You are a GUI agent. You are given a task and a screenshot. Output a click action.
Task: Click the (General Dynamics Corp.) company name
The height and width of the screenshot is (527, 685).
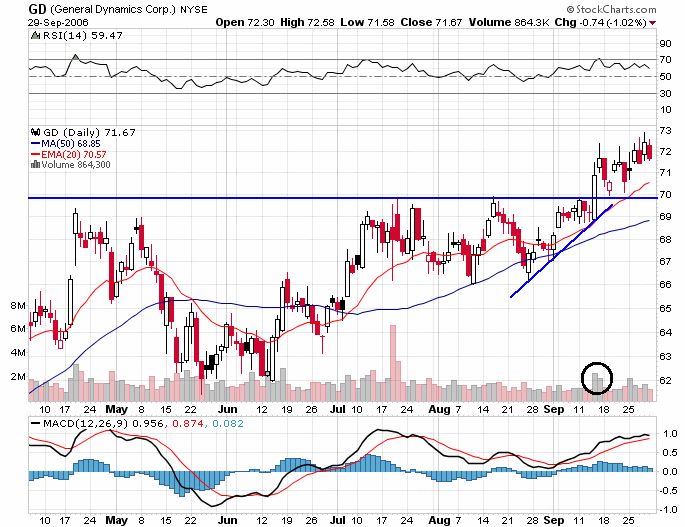[114, 9]
